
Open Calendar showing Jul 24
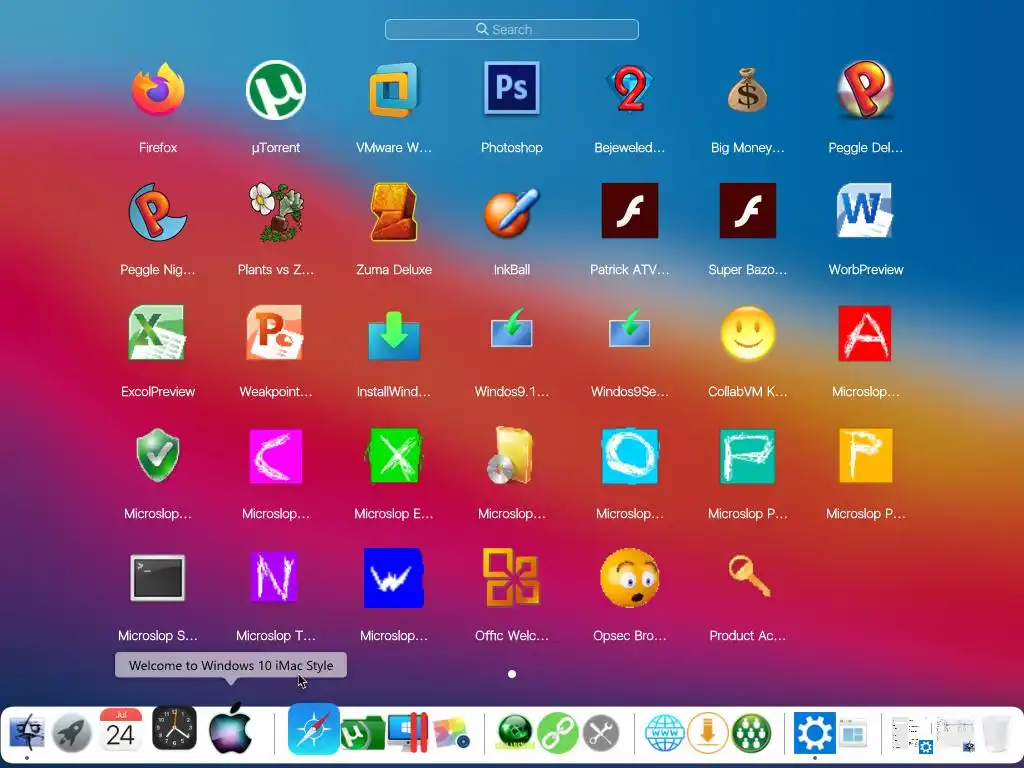point(121,730)
